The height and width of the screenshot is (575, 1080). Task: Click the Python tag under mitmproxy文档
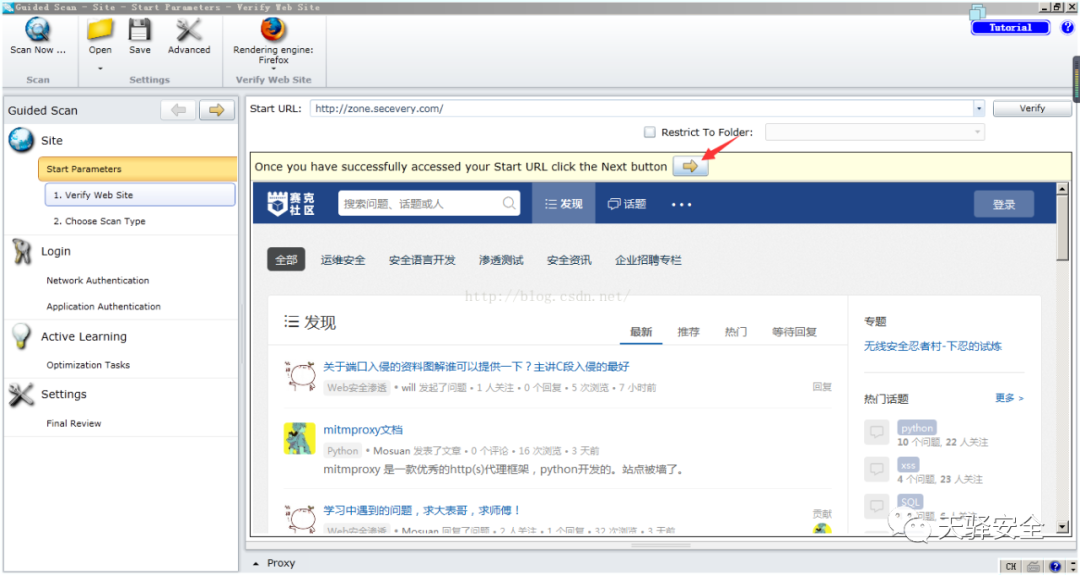(x=343, y=451)
